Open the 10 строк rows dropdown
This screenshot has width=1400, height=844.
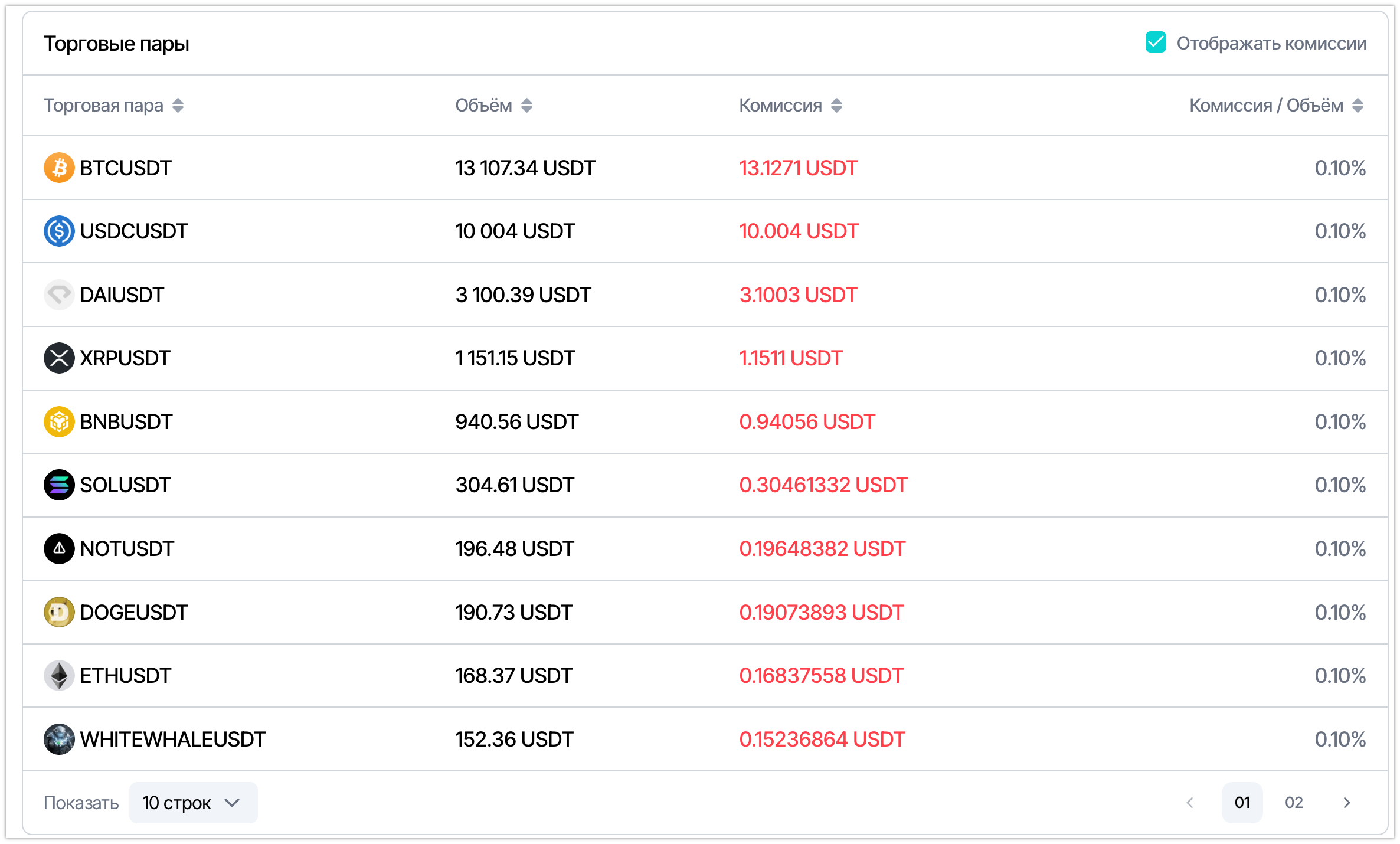pyautogui.click(x=193, y=803)
